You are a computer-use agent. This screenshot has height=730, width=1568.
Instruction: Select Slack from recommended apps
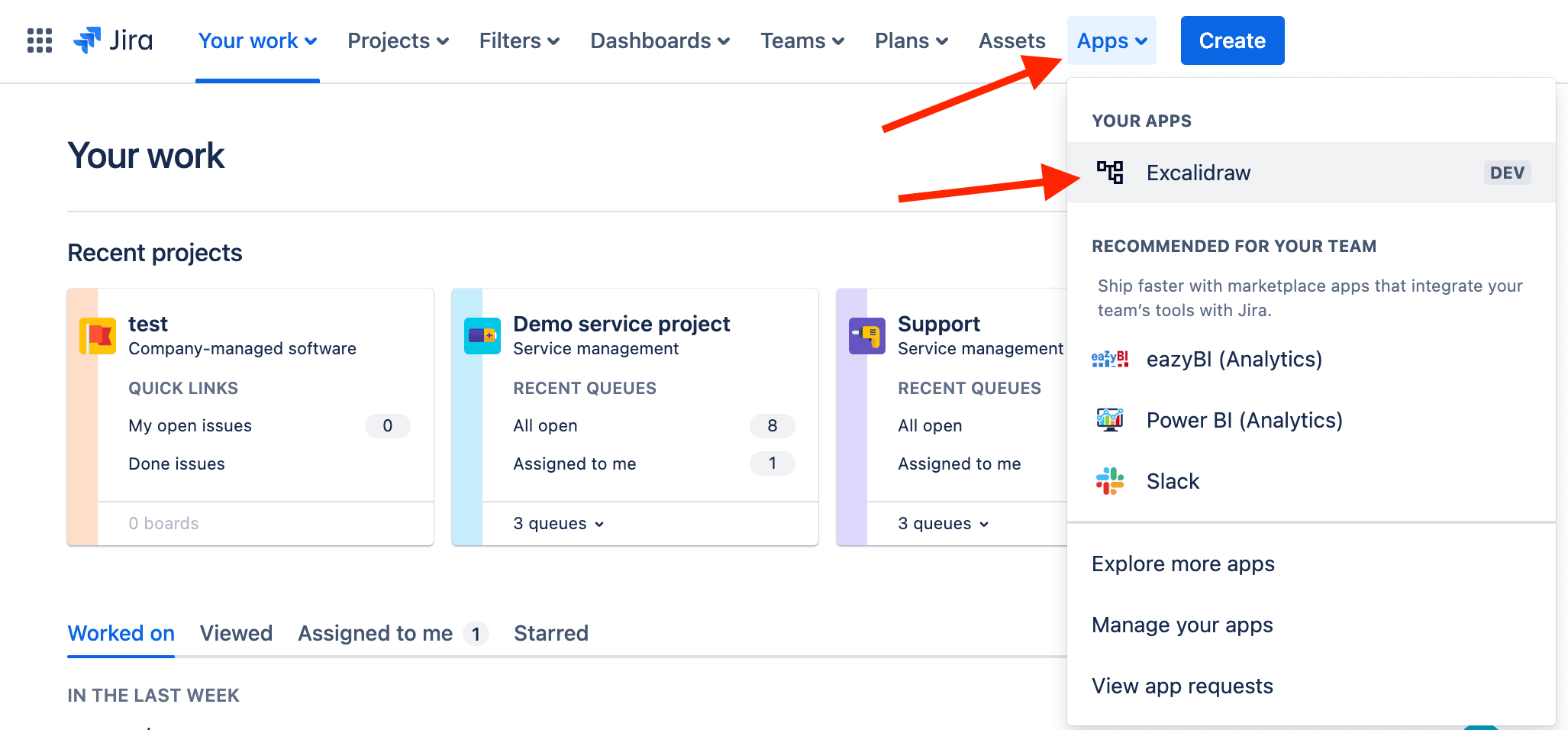click(1312, 481)
